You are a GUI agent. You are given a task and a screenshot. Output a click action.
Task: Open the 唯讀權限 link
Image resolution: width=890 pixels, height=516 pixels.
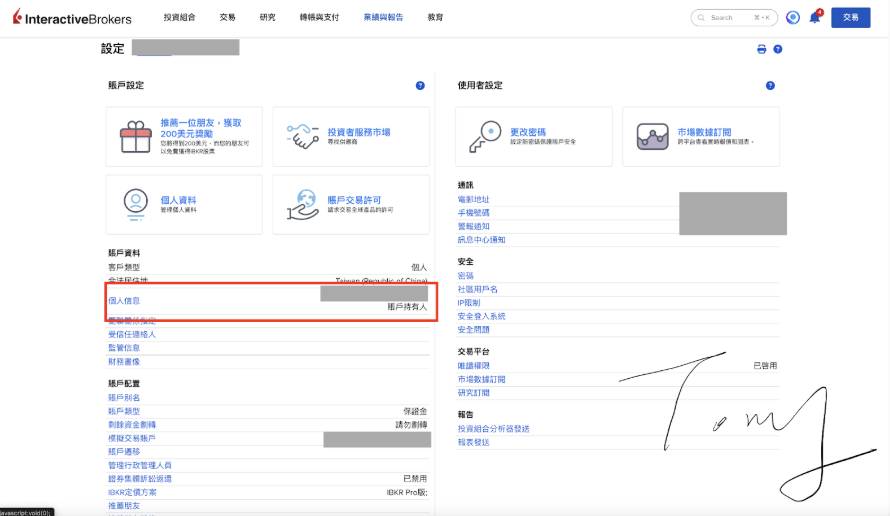point(473,366)
